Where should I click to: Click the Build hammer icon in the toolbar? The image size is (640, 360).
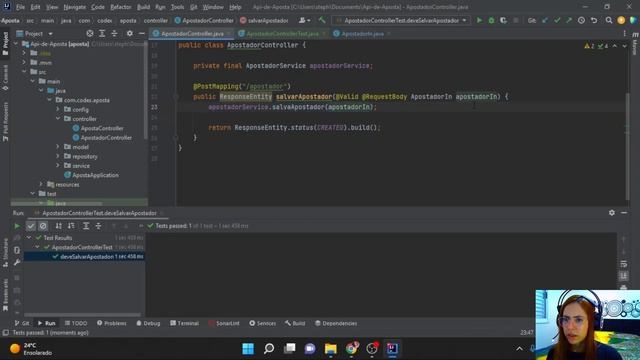coord(322,20)
